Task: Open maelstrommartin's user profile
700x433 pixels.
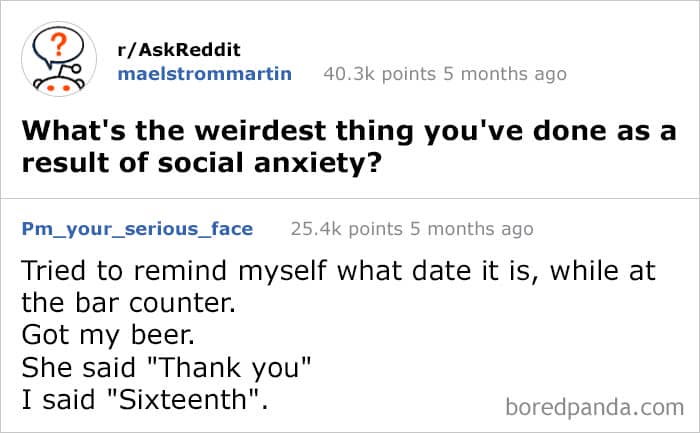Action: tap(206, 73)
